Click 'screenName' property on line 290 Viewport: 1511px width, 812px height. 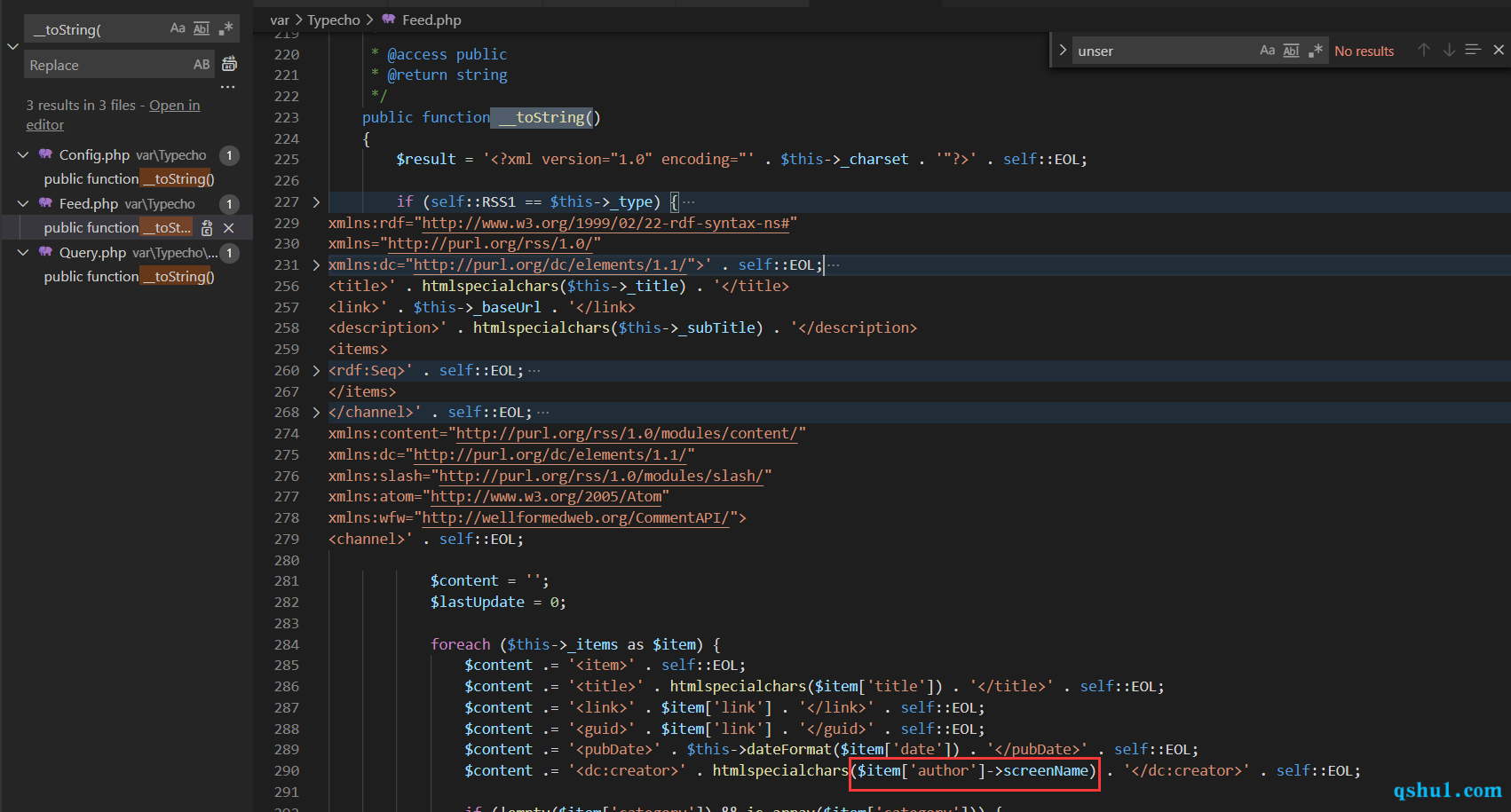click(x=1046, y=770)
